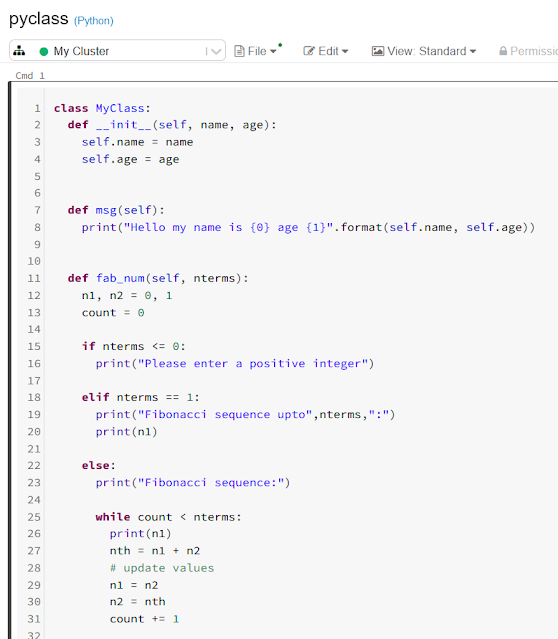
Task: Click the 'Fibonacci sequence:' print line
Action: 193,482
